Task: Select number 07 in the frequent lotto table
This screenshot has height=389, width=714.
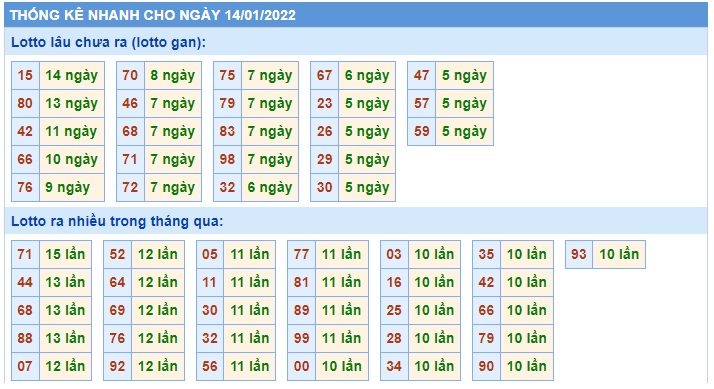Action: point(26,366)
